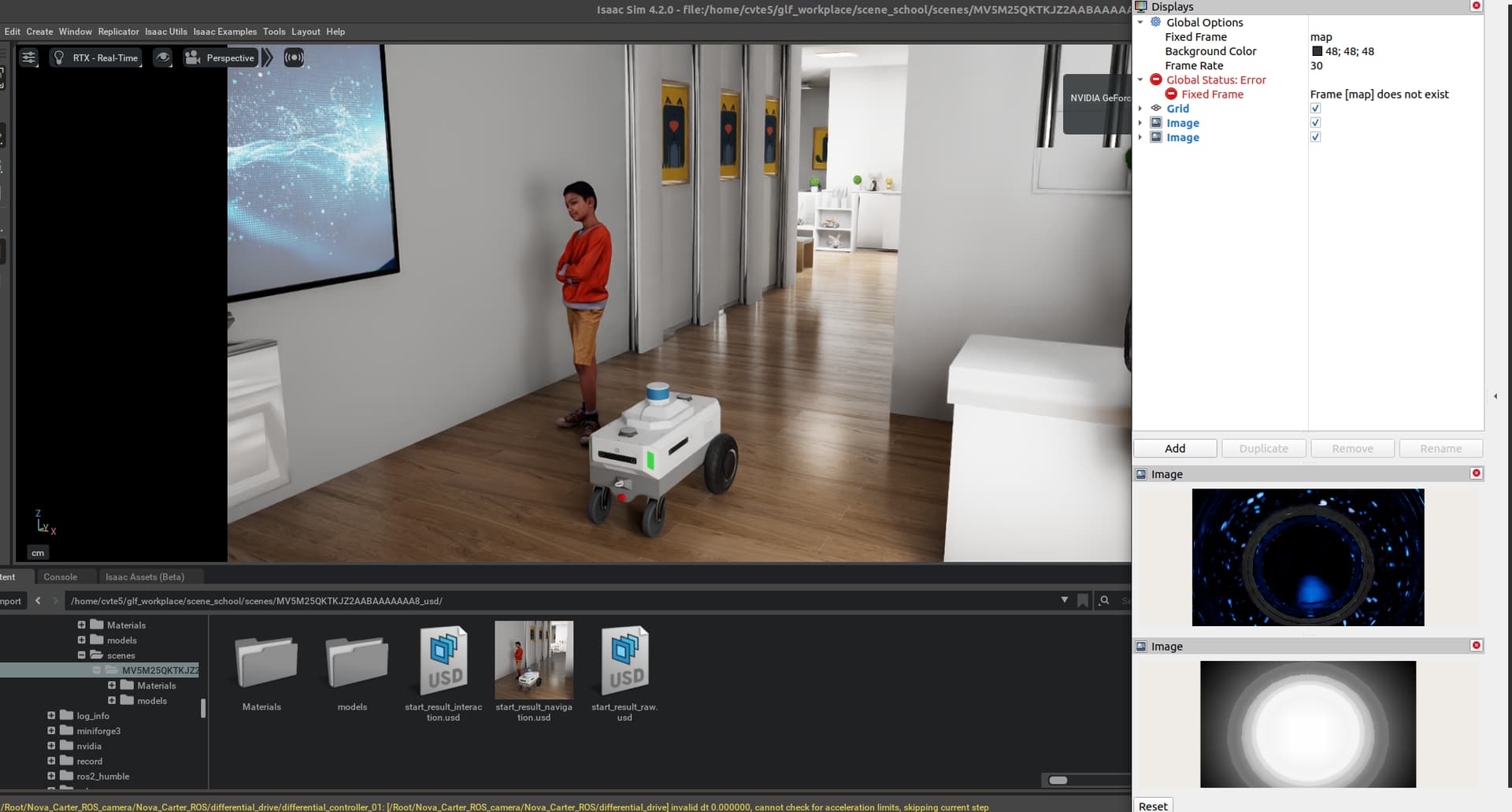Go back in the content browser
Screen dimensions: 1512x812
pos(38,600)
